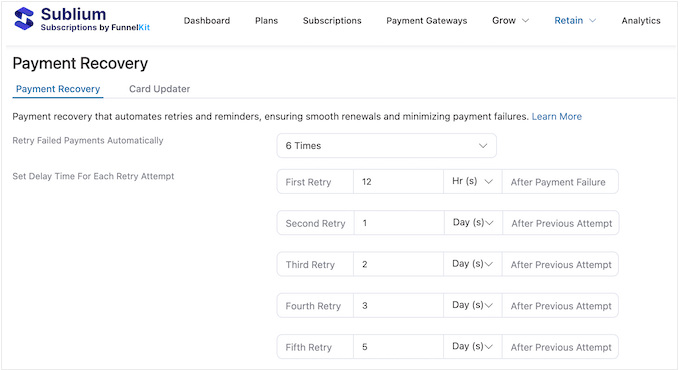Click the 'Third Retry' label
The height and width of the screenshot is (370, 680).
click(310, 265)
